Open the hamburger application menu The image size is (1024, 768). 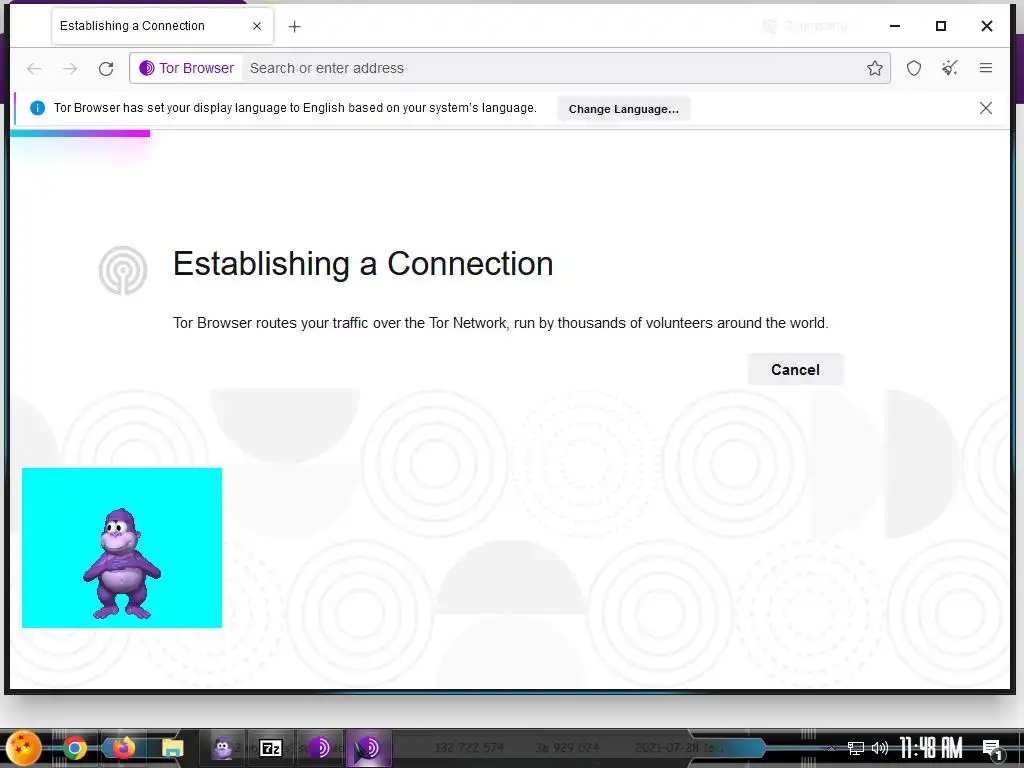coord(985,68)
